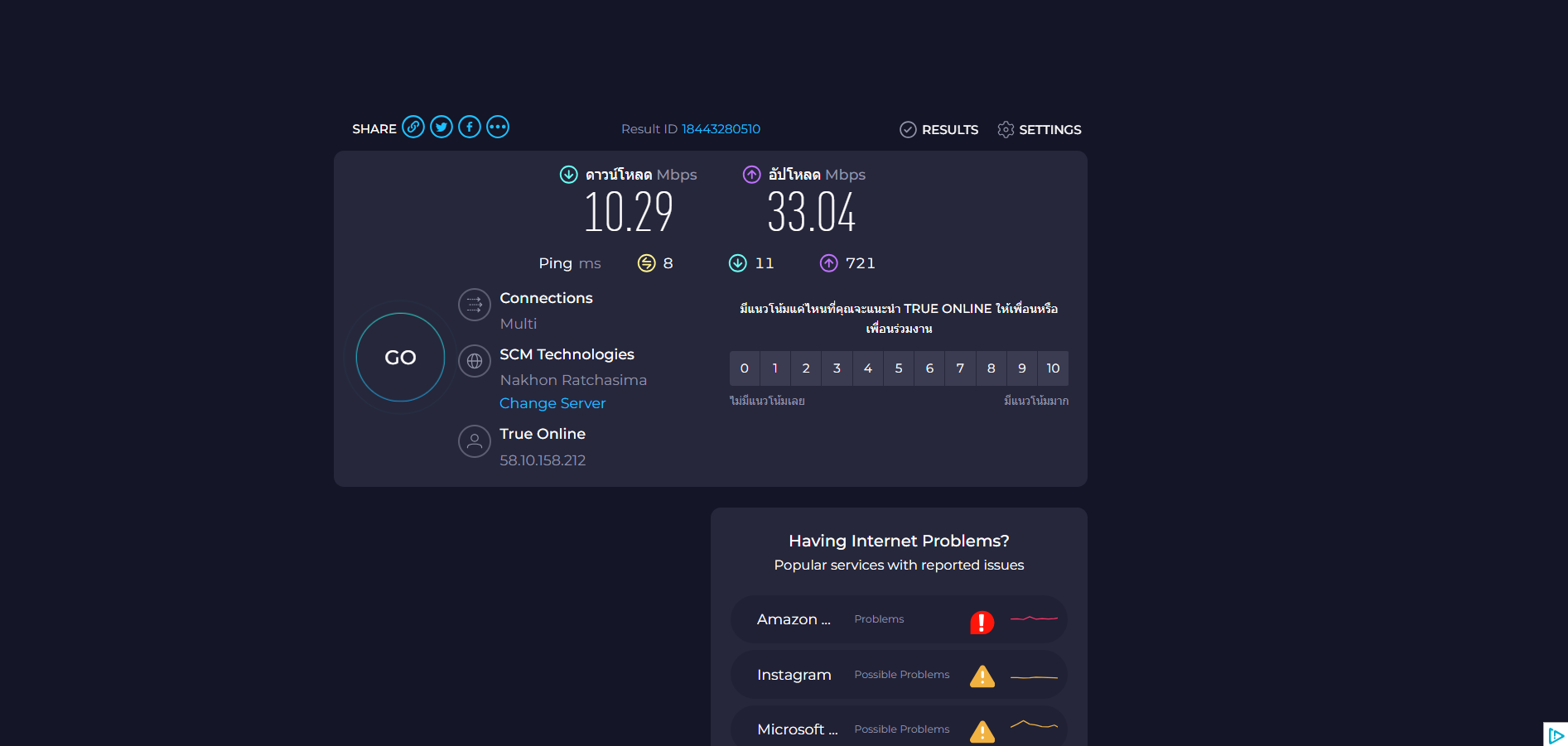Click the IP address 58.10.158.212
The image size is (1568, 746).
pos(543,460)
